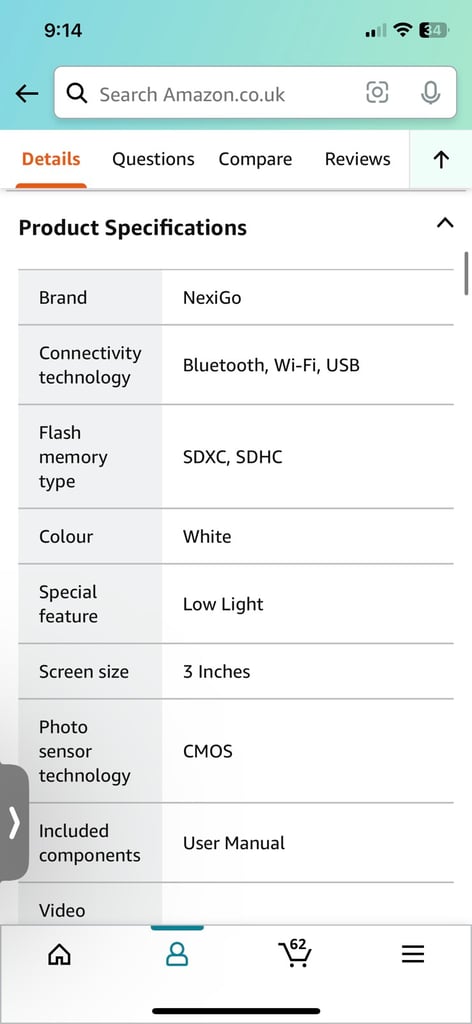This screenshot has width=472, height=1024.
Task: Open the hamburger menu icon
Action: click(x=413, y=955)
